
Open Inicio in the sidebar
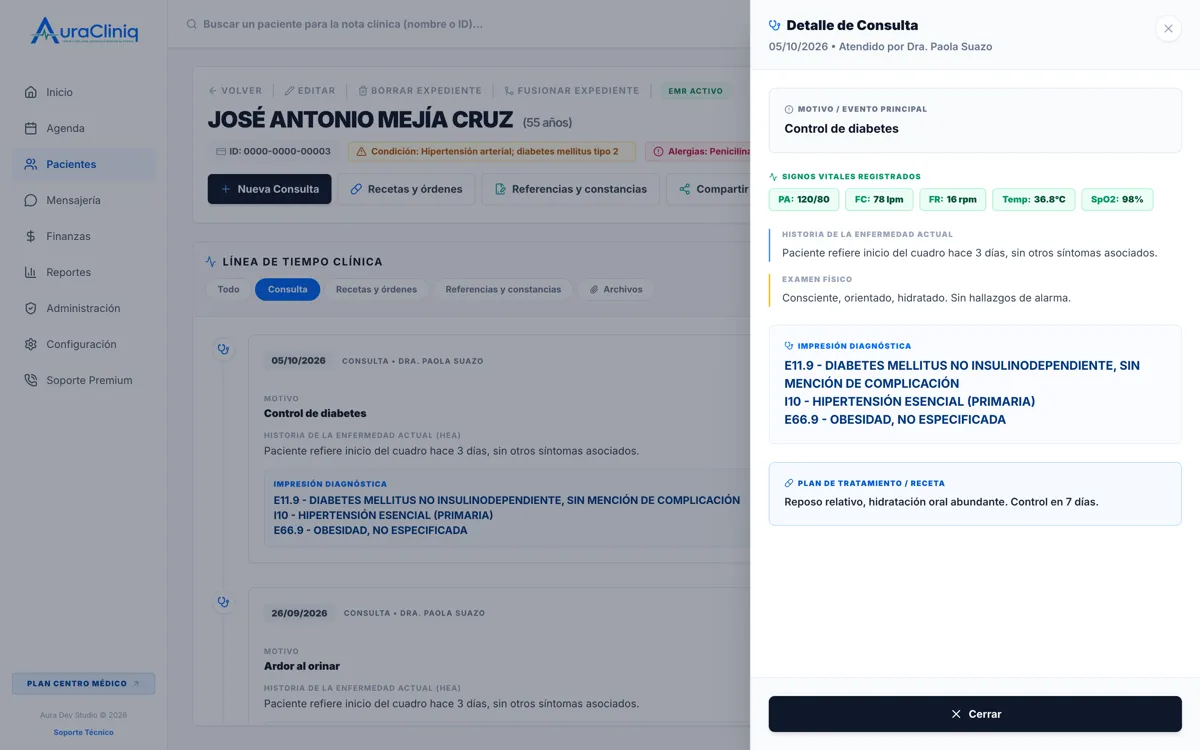tap(84, 92)
